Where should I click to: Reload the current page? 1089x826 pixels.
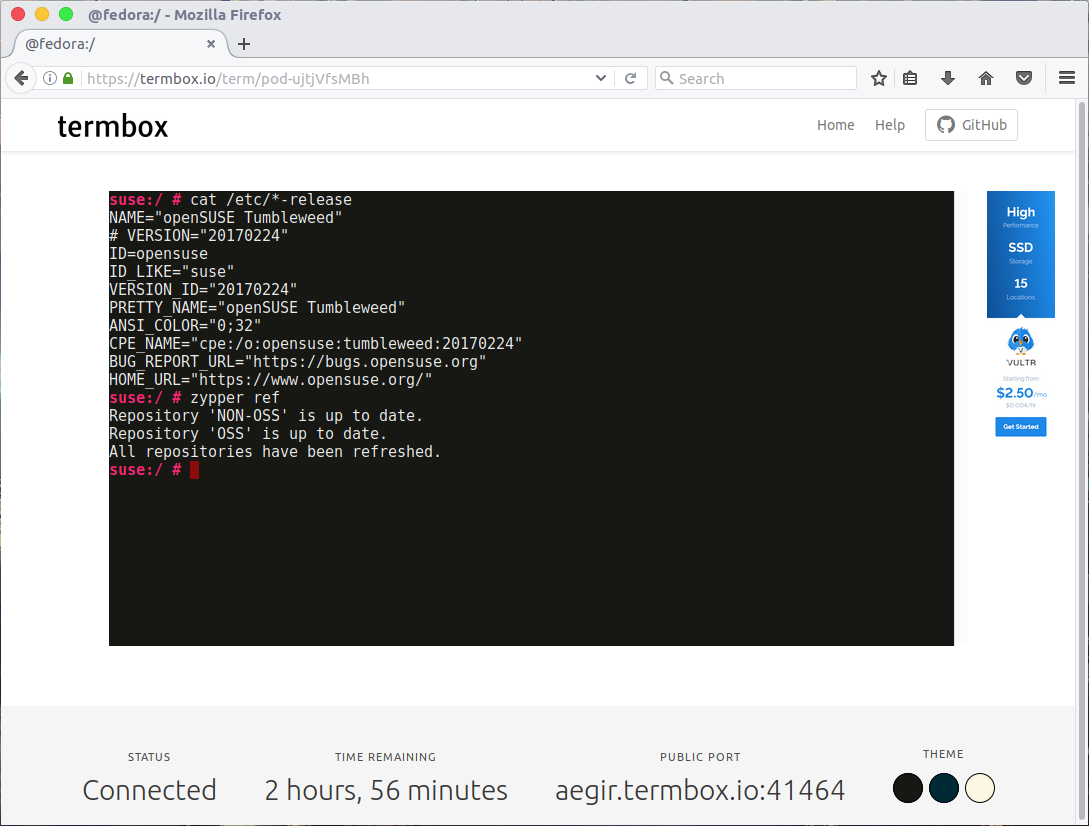click(630, 79)
